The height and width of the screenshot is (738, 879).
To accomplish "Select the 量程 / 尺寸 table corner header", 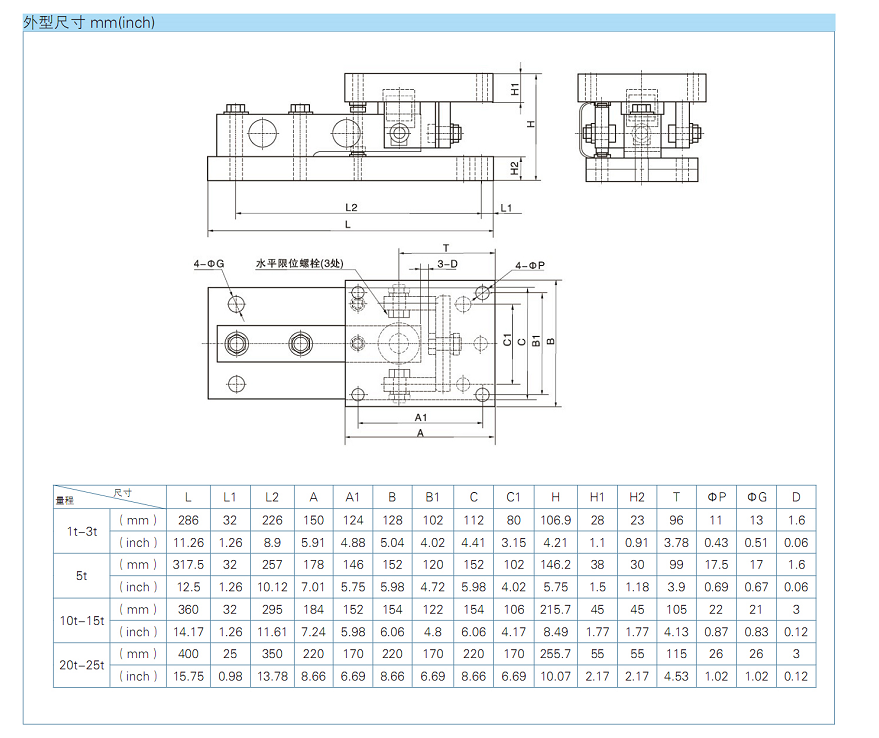I will [x=109, y=497].
